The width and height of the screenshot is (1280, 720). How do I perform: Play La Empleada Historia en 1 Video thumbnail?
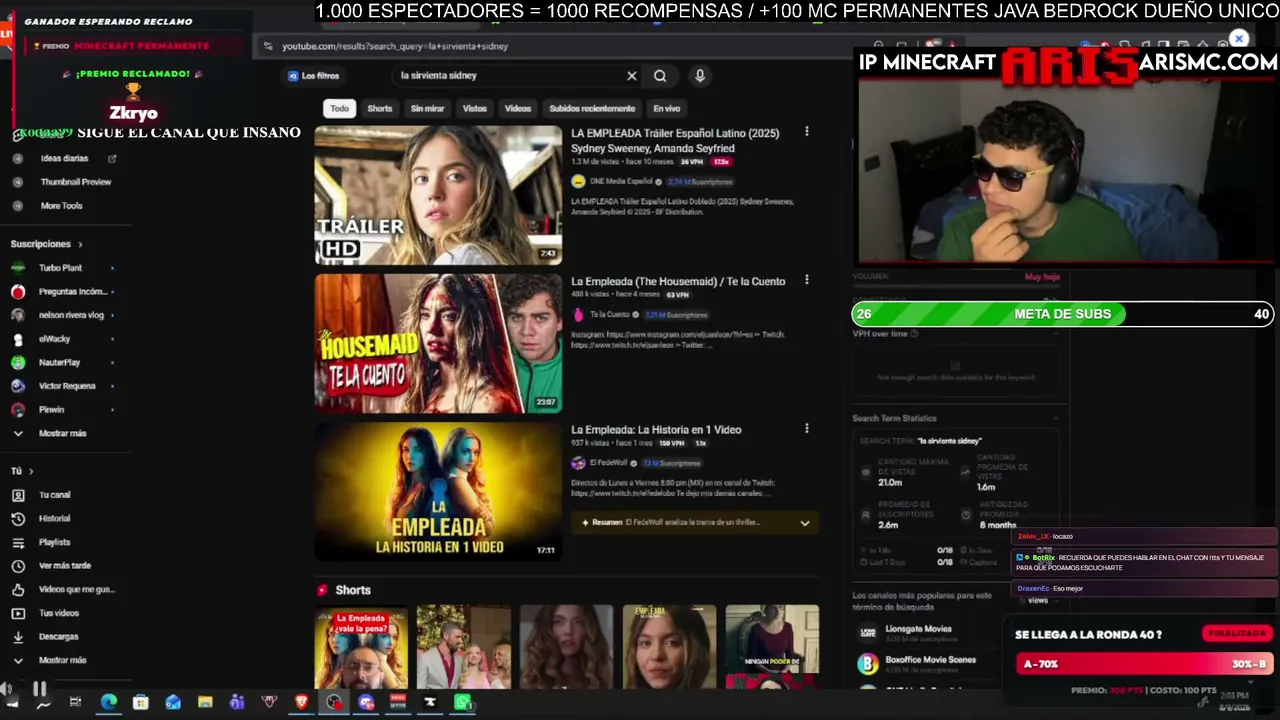[x=438, y=491]
